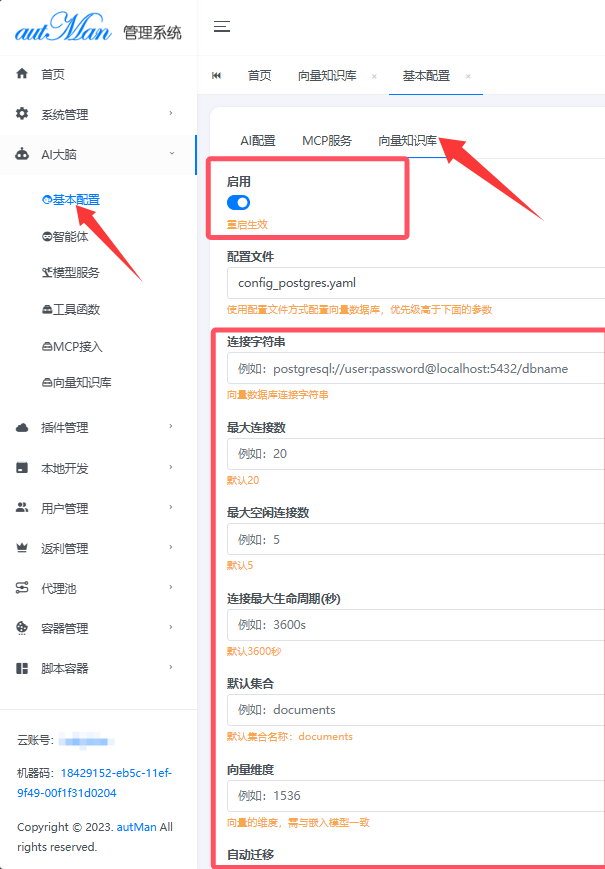Click the 向量维度 input field
The height and width of the screenshot is (869, 605).
pos(415,796)
